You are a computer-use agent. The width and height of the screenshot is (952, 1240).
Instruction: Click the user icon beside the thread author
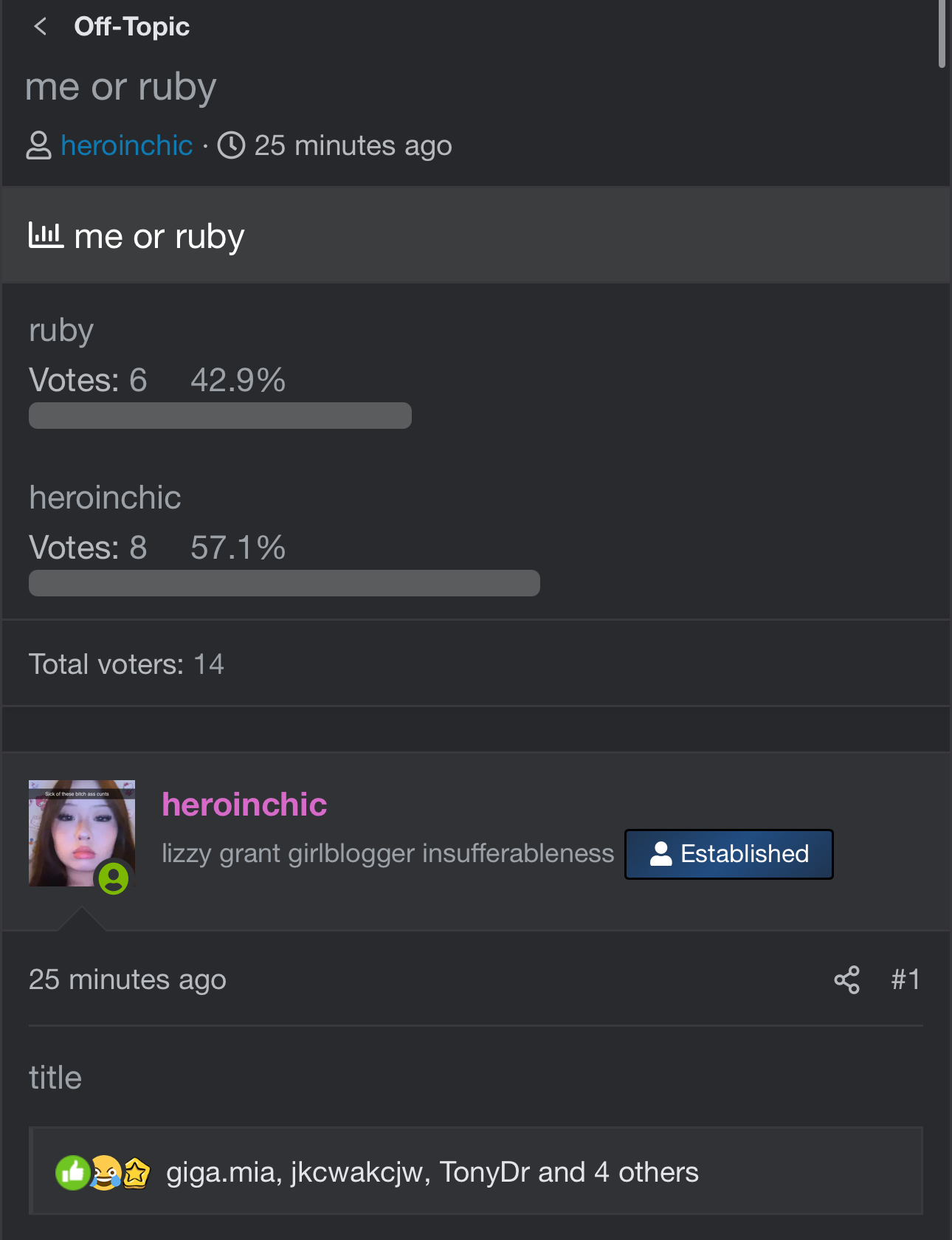click(38, 145)
